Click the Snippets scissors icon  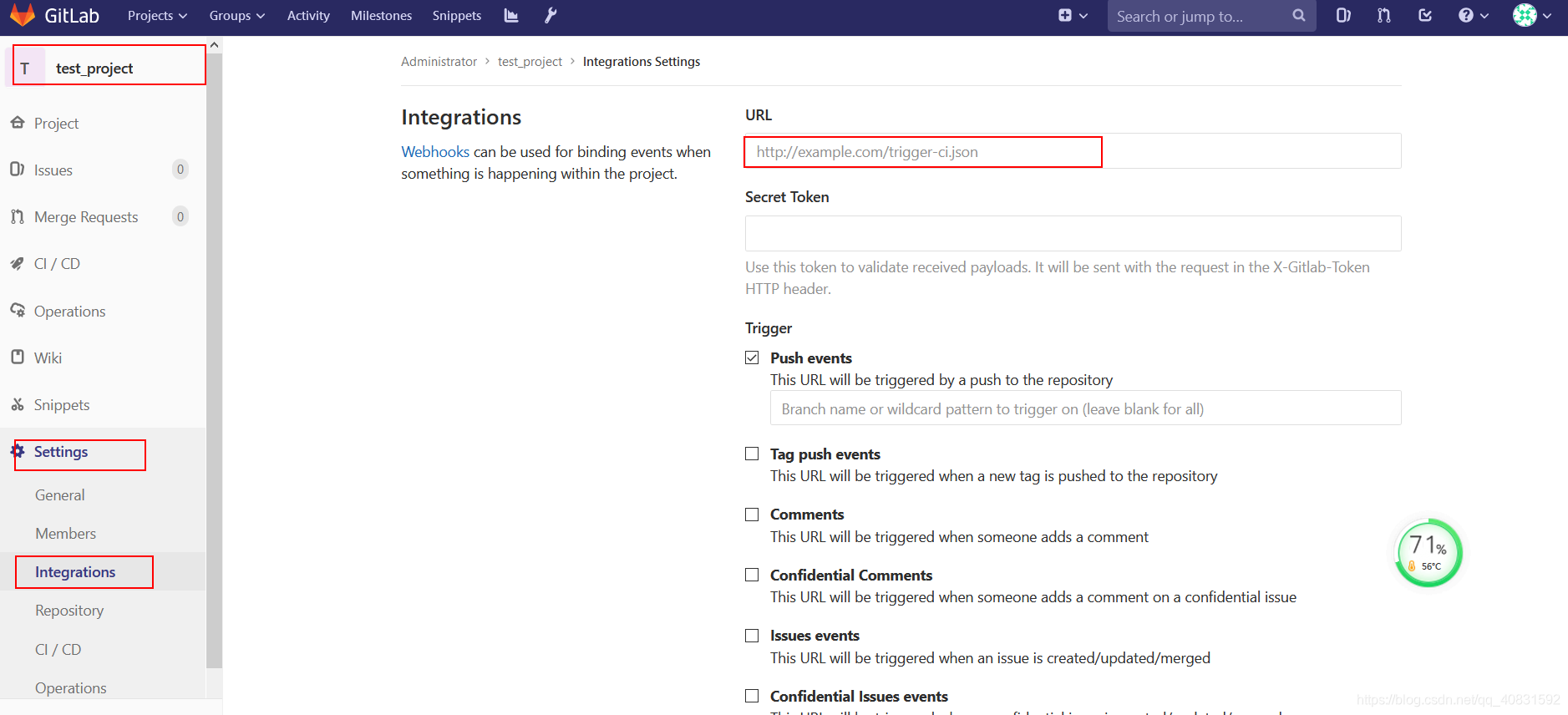tap(18, 404)
